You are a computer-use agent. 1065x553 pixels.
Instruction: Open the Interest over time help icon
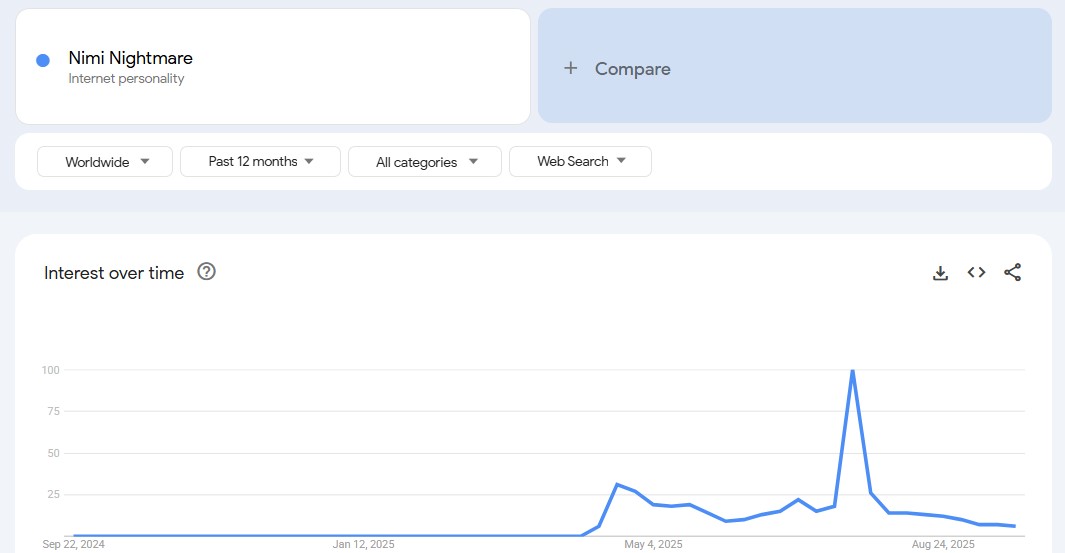pos(207,271)
